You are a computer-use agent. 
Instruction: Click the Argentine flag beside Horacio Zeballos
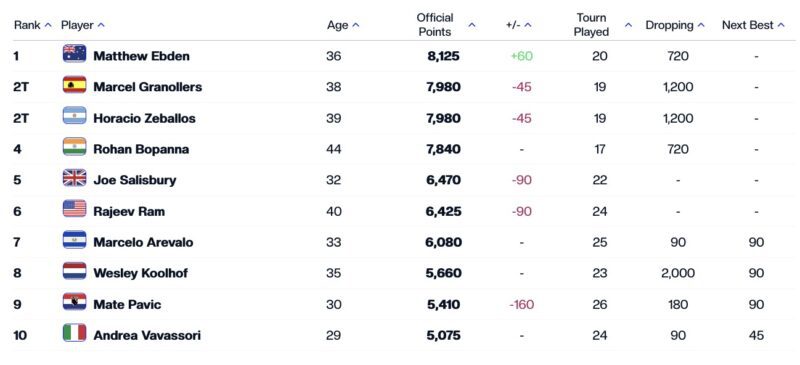pos(74,116)
